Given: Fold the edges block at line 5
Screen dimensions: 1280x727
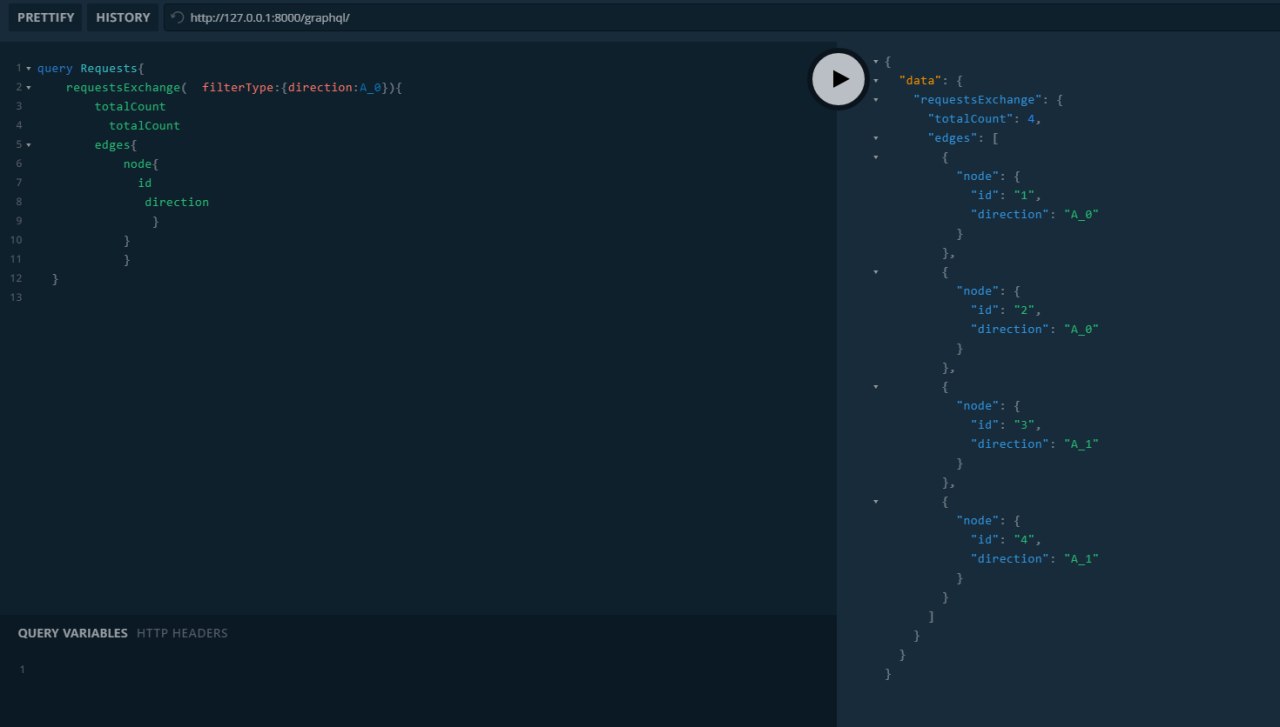Looking at the screenshot, I should pos(28,144).
